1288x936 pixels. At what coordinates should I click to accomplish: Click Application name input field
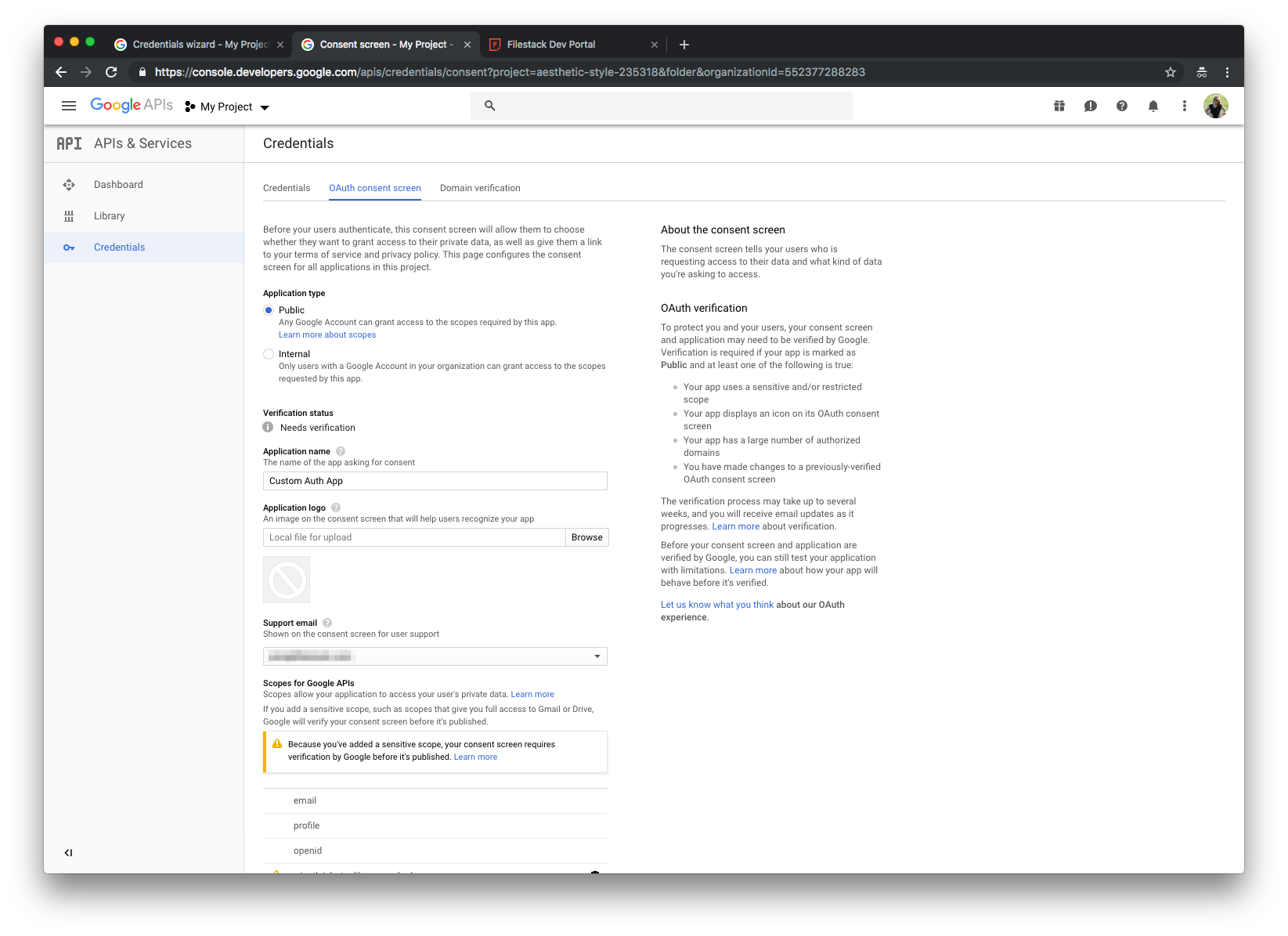(435, 481)
